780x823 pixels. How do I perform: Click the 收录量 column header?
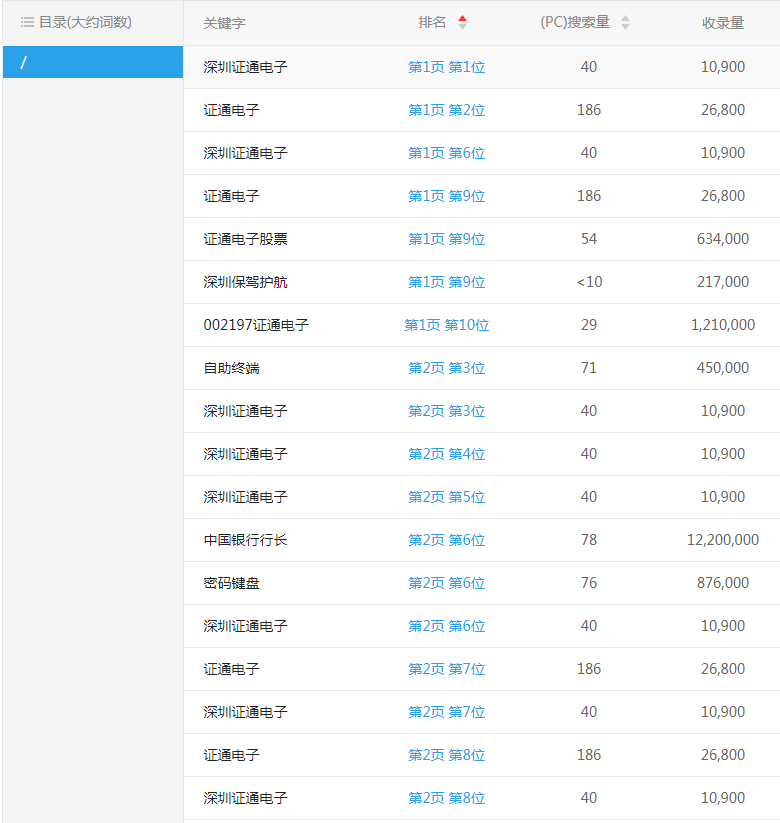(722, 23)
